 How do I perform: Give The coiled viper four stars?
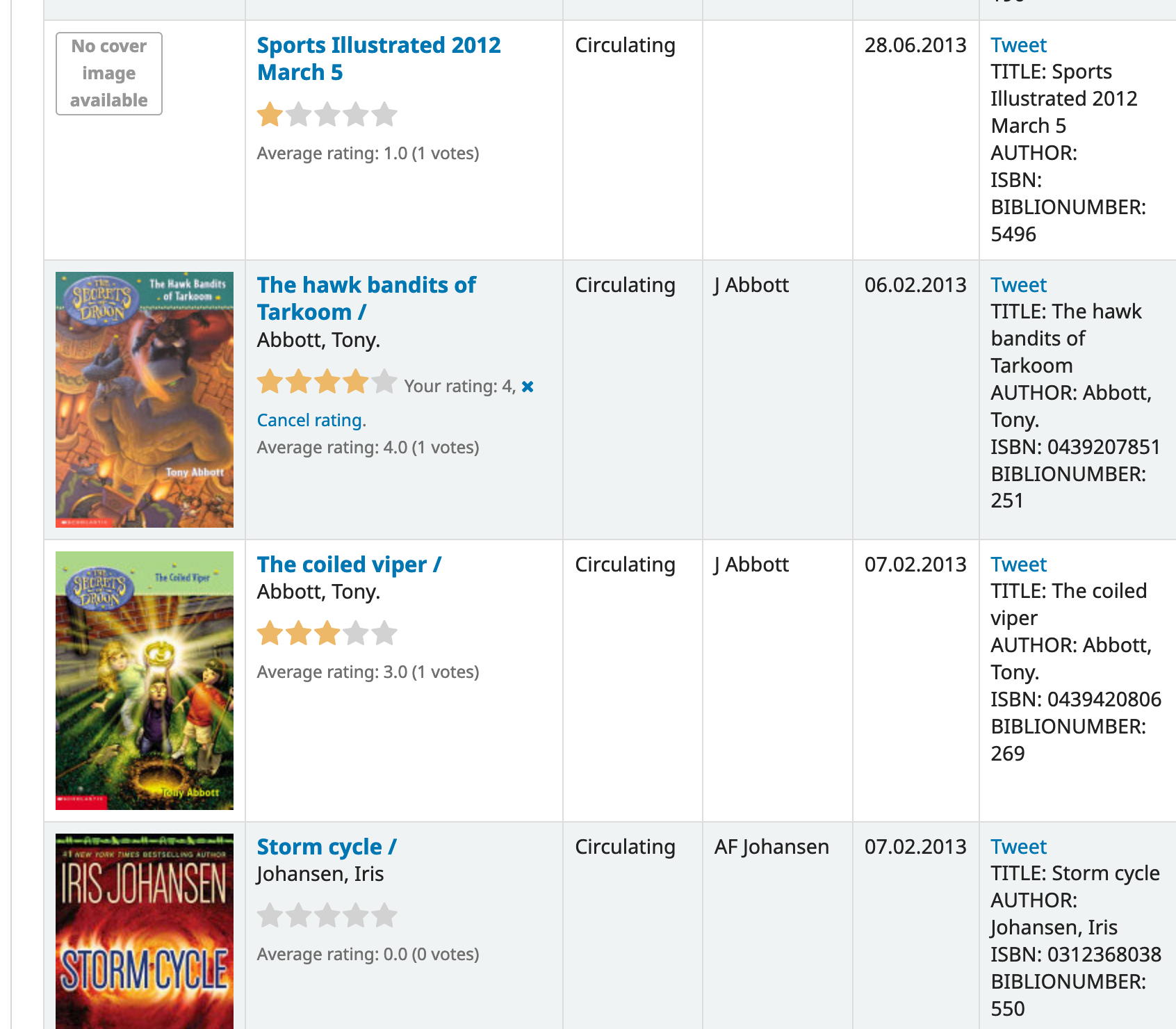click(x=355, y=633)
